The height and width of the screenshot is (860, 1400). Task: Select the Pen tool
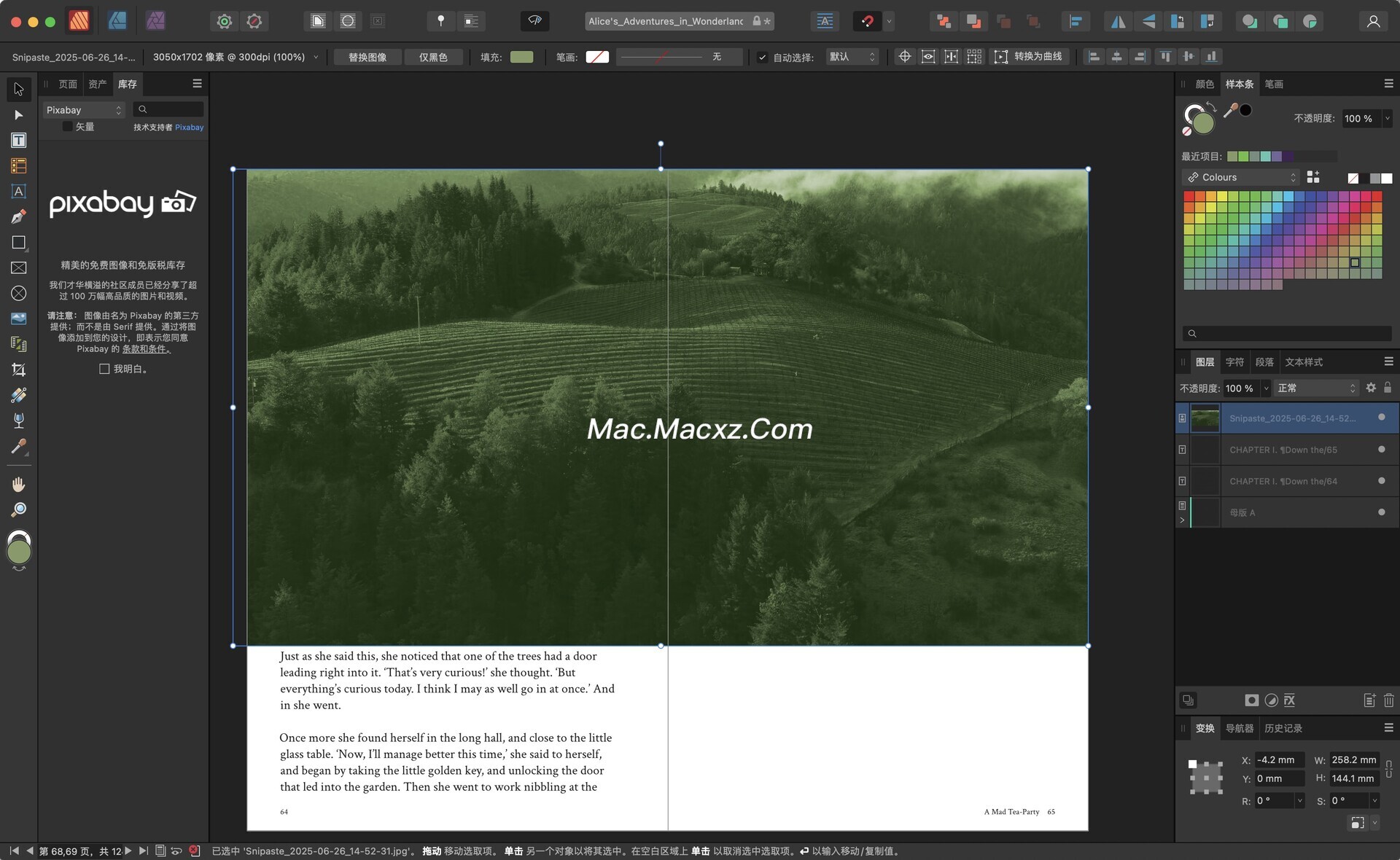click(18, 216)
